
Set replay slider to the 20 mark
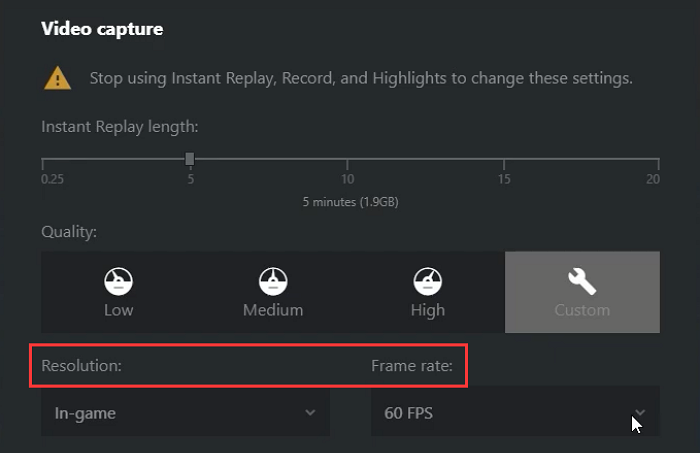(659, 160)
